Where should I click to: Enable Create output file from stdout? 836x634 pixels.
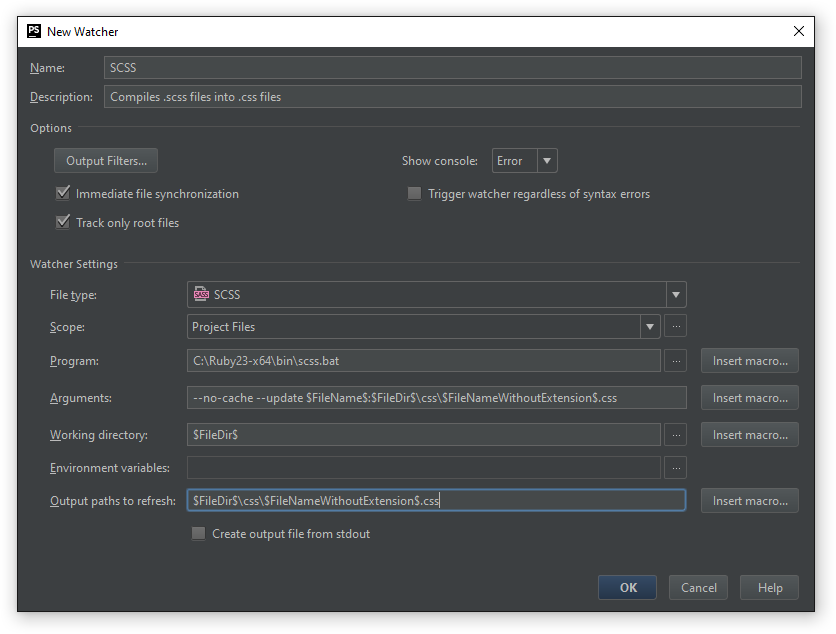pyautogui.click(x=198, y=534)
